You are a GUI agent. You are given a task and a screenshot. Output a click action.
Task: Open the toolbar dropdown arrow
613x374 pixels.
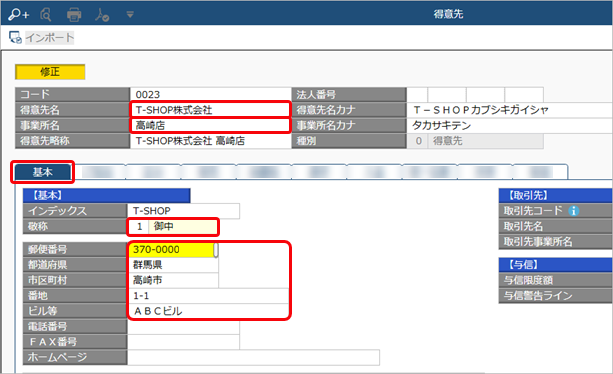click(x=130, y=15)
